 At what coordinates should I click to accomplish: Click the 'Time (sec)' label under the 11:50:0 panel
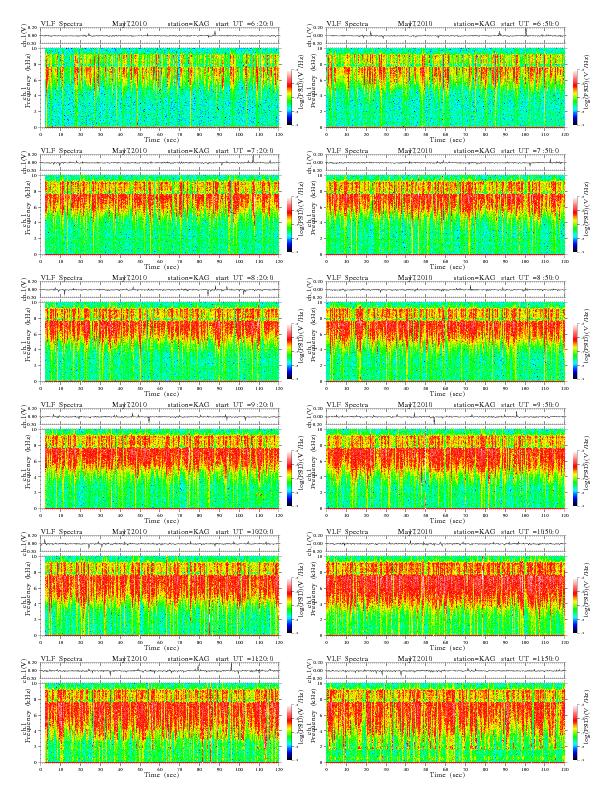pyautogui.click(x=447, y=774)
